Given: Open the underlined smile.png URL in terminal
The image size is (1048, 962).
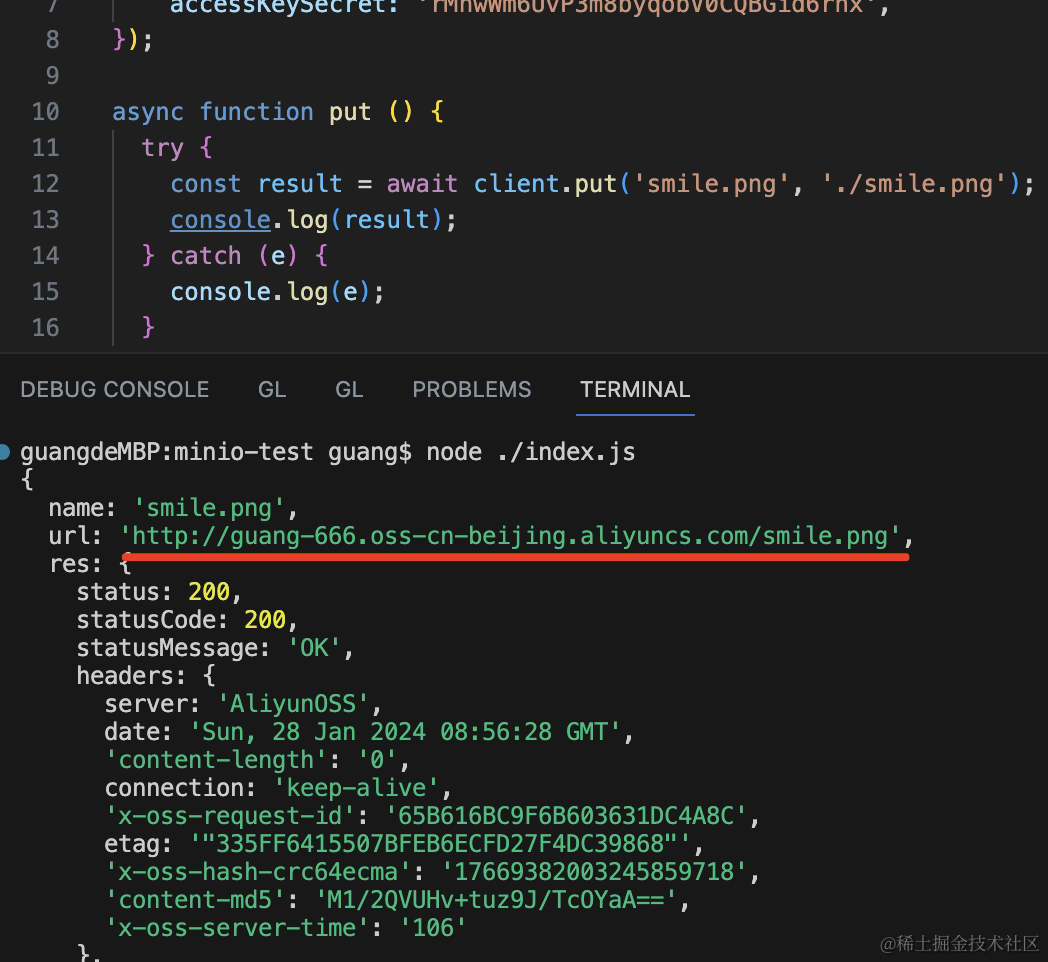Looking at the screenshot, I should pyautogui.click(x=510, y=536).
